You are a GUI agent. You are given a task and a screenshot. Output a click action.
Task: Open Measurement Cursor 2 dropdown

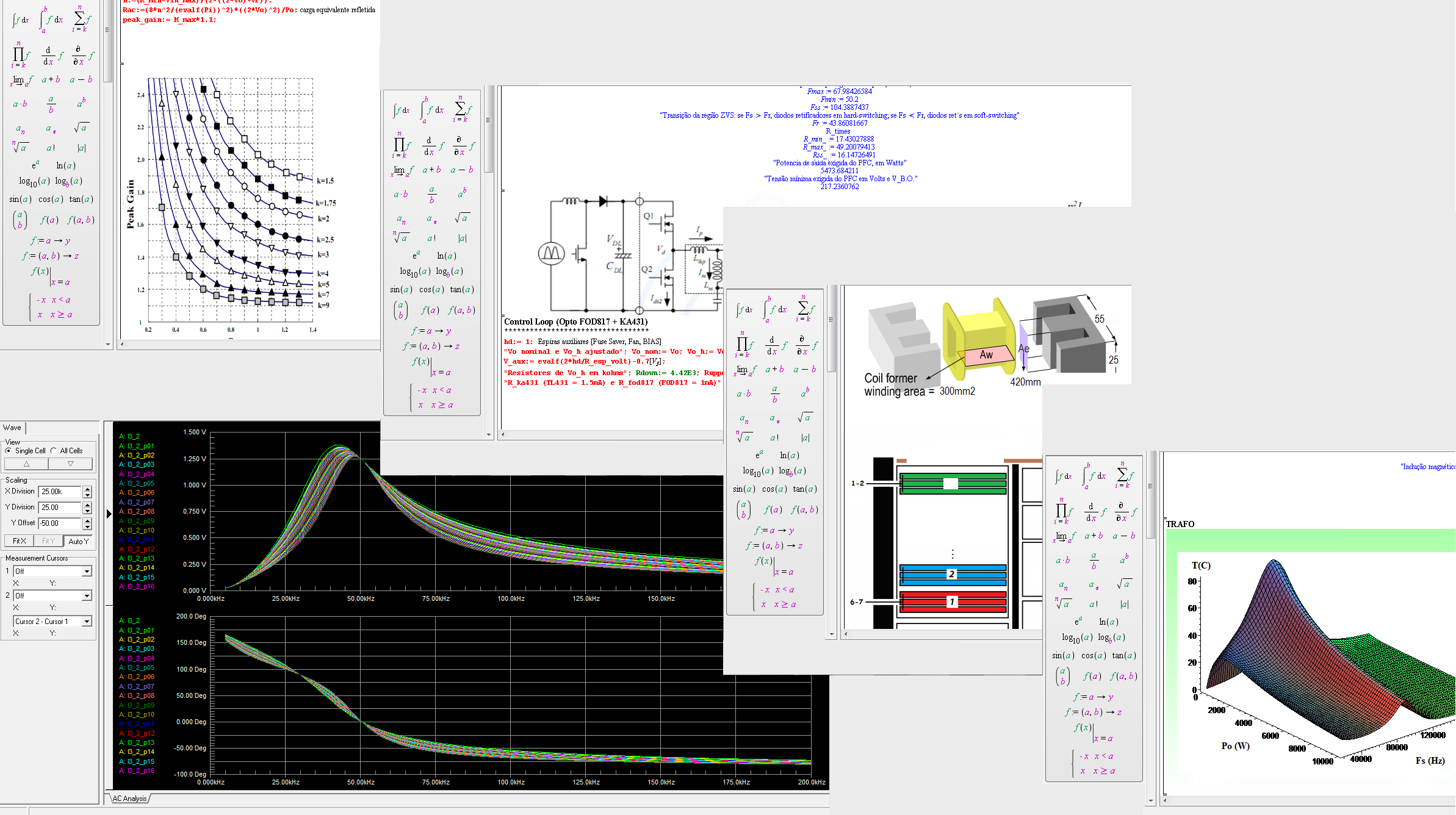pos(87,596)
